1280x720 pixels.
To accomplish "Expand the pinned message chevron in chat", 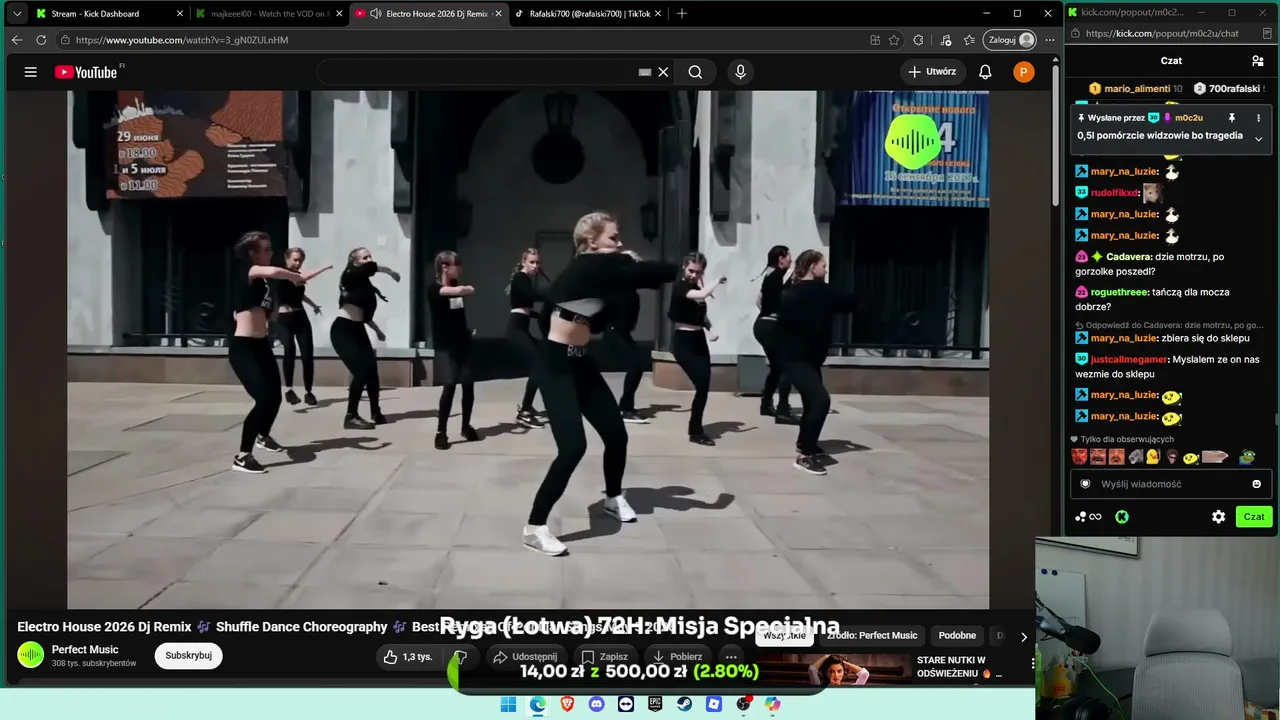I will click(x=1258, y=138).
